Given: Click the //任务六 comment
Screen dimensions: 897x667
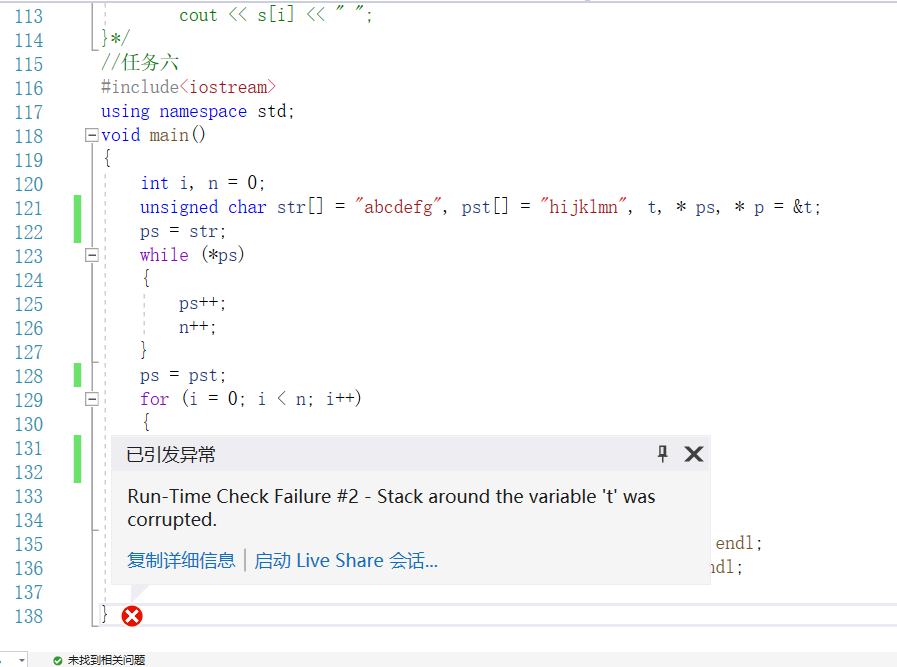Looking at the screenshot, I should pyautogui.click(x=140, y=62).
